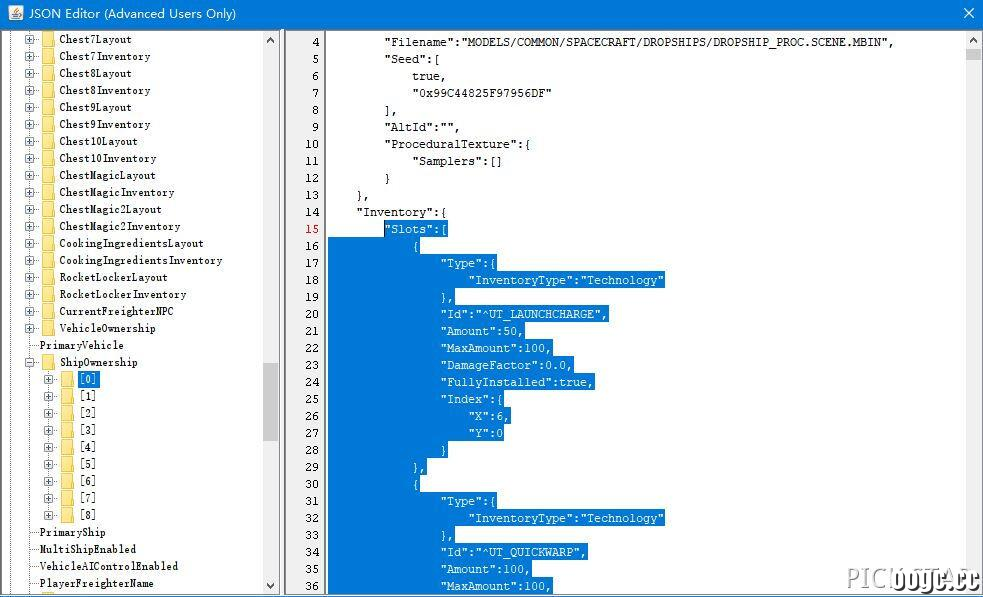983x597 pixels.
Task: Expand the RocketLockerLayout node
Action: 29,277
